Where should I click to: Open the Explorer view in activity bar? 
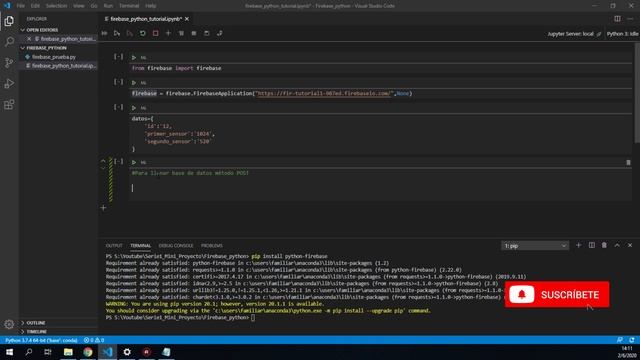coord(9,21)
